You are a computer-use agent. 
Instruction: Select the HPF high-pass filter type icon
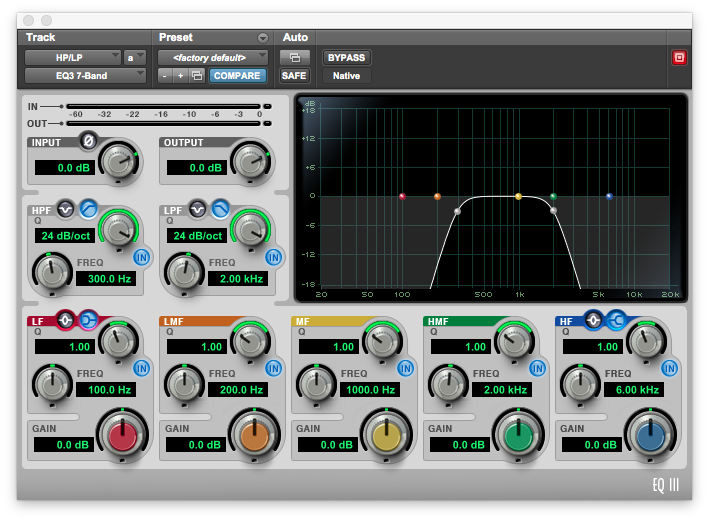click(87, 209)
